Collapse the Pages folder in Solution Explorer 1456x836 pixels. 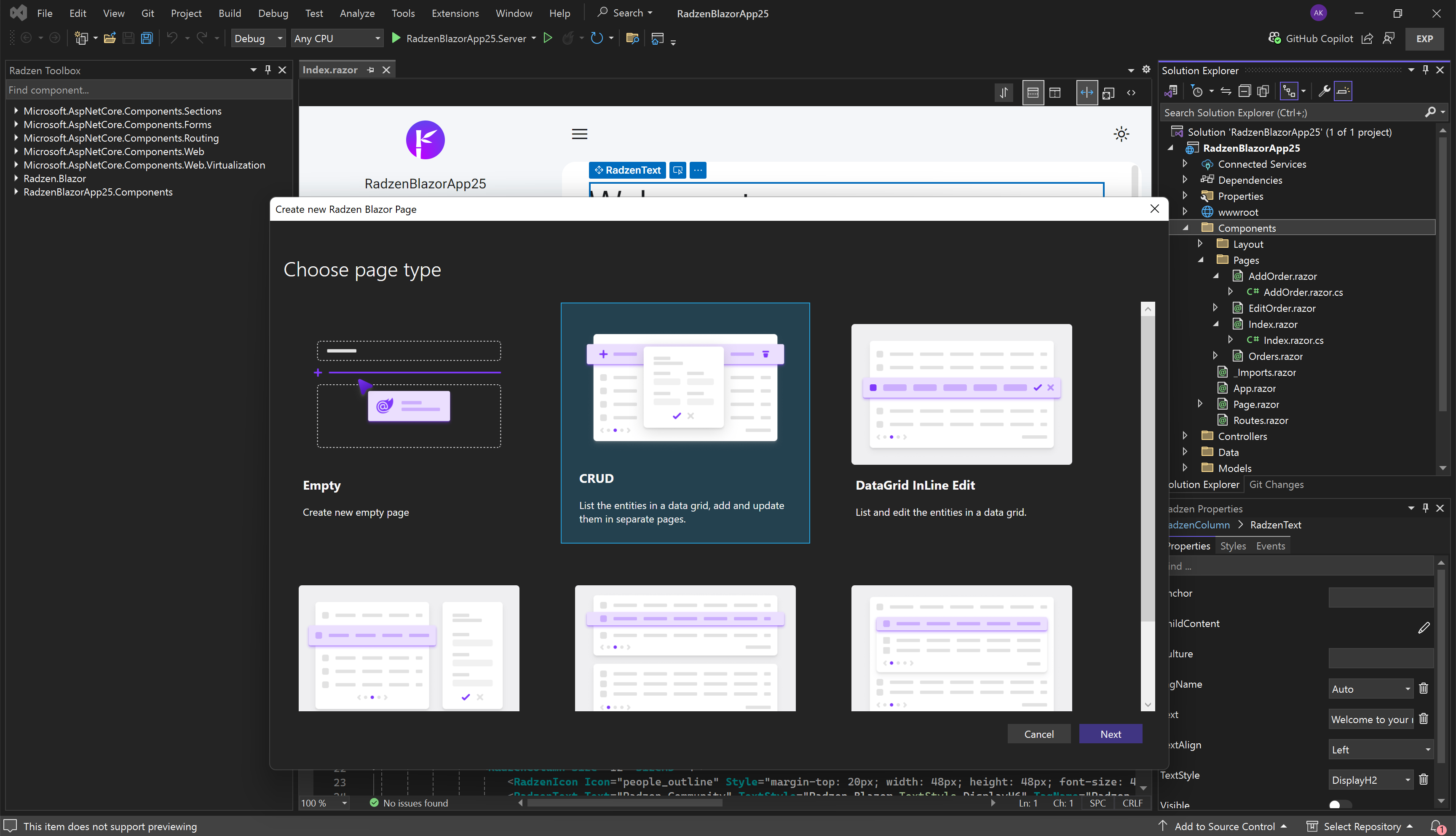1201,260
